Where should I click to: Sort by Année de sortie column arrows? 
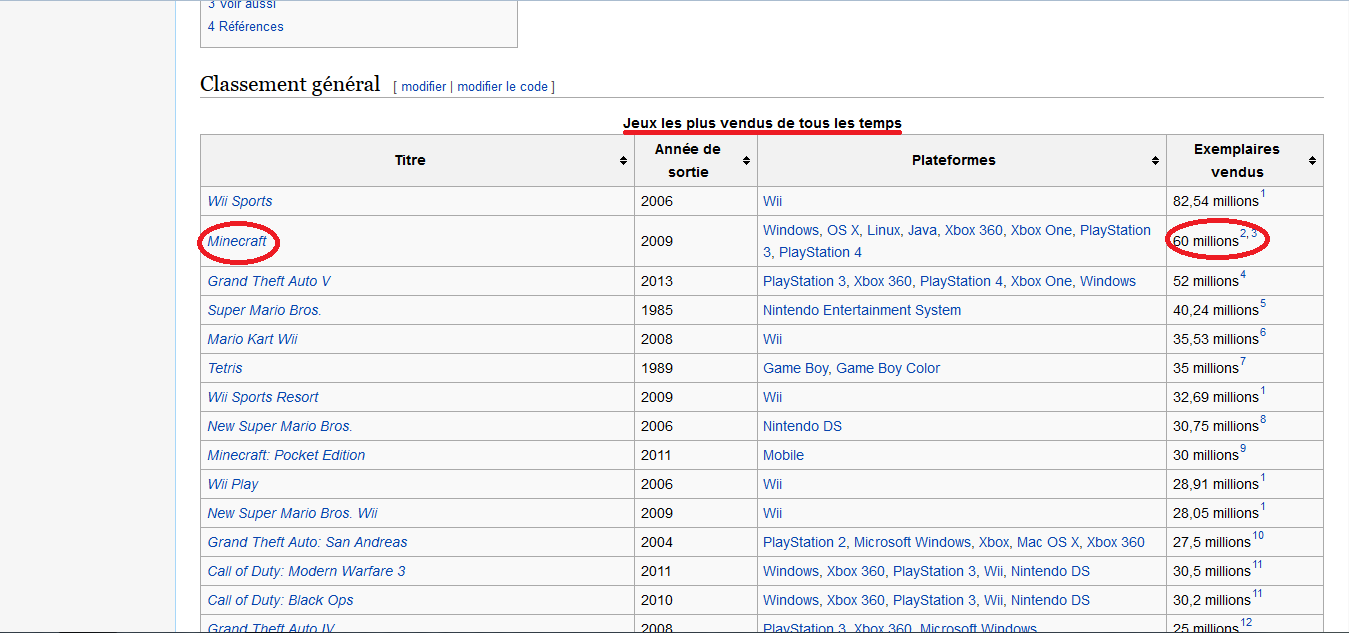746,161
